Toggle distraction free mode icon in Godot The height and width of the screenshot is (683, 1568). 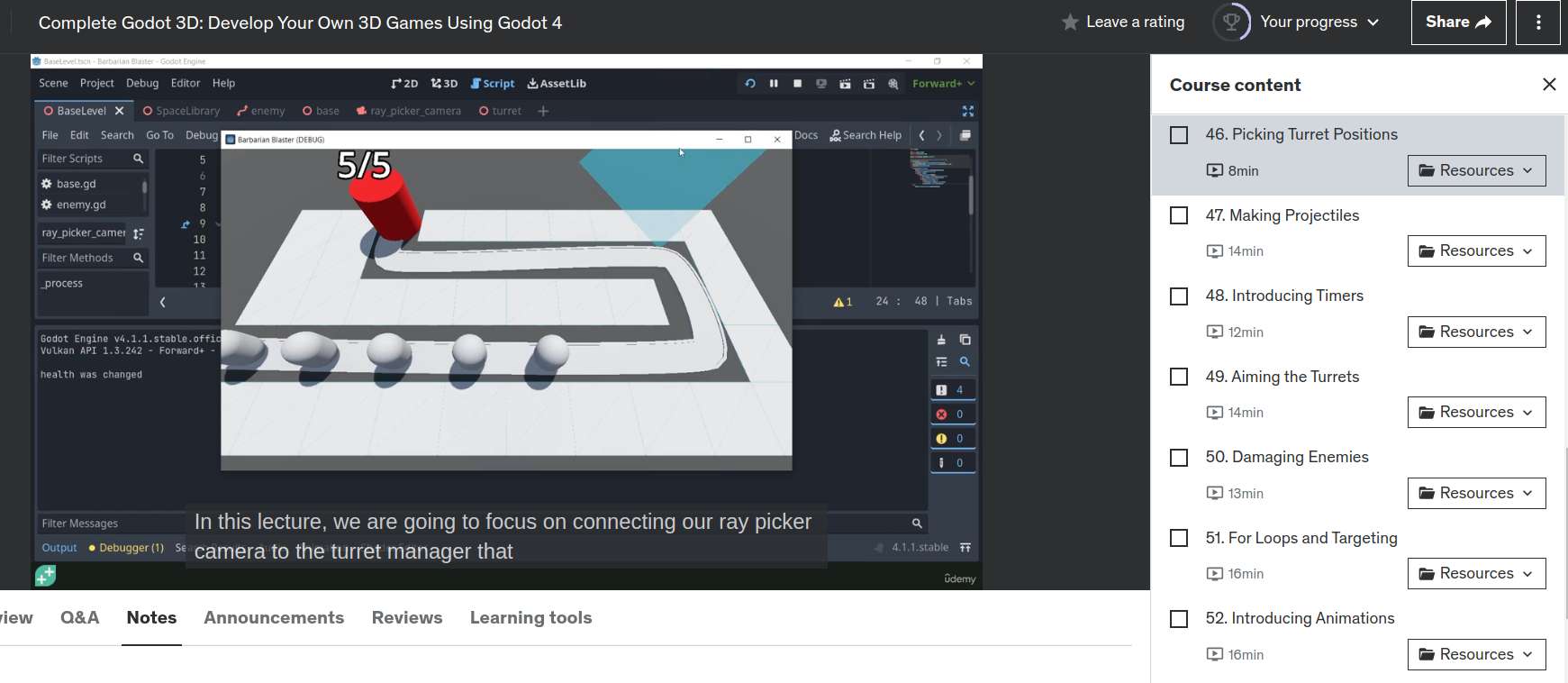click(967, 111)
